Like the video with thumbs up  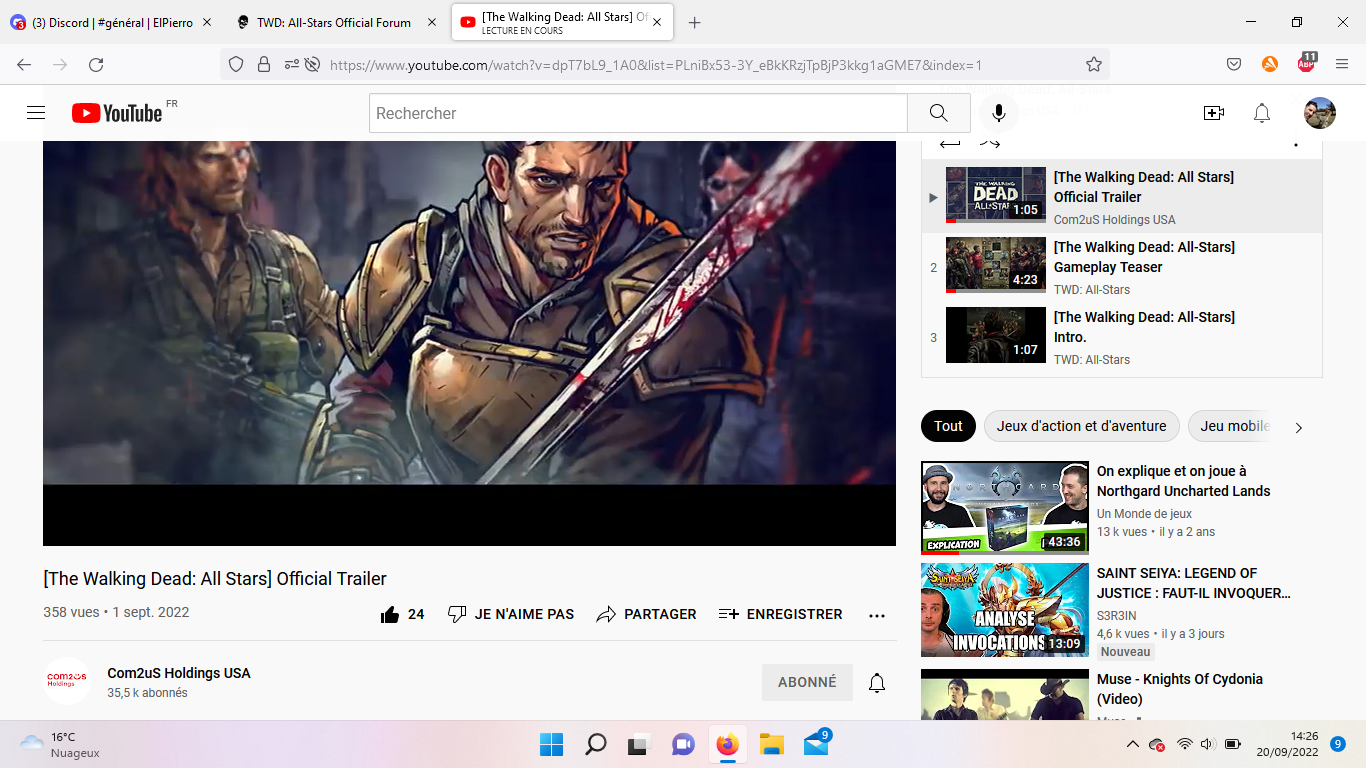pyautogui.click(x=391, y=614)
